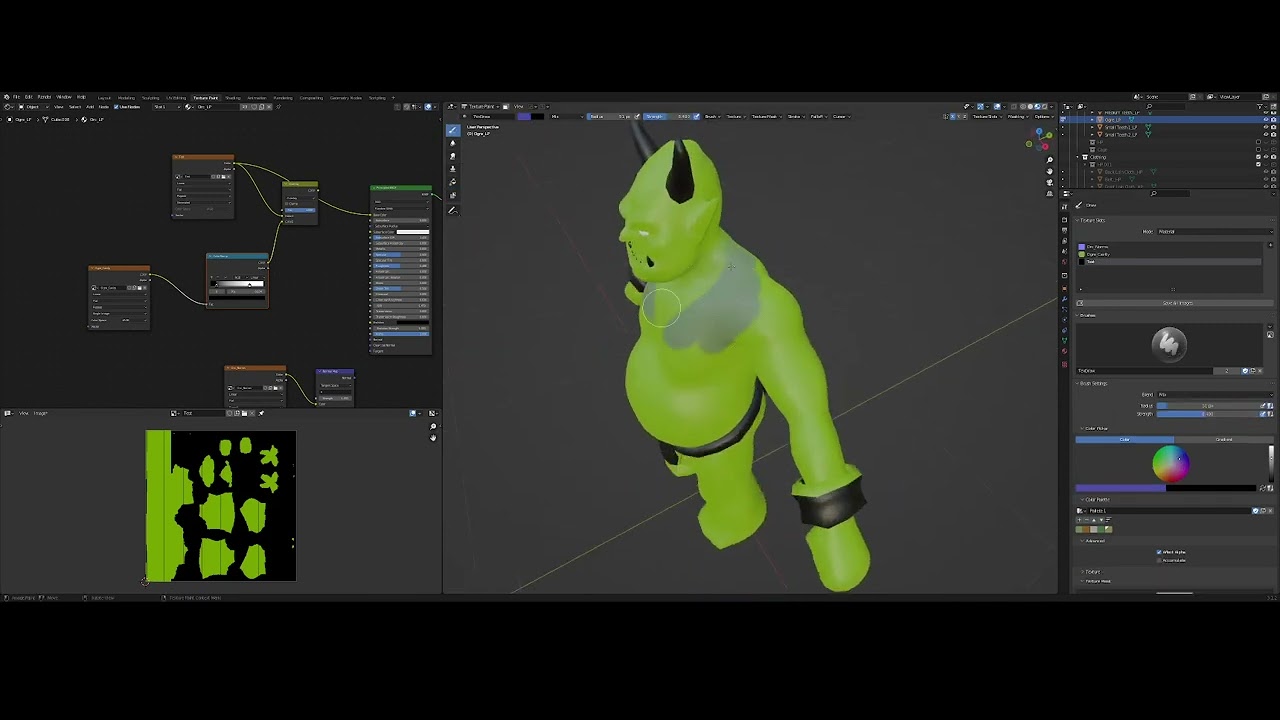Switch to the Sculpting workspace tab
Screen dimensions: 1280x720
151,98
